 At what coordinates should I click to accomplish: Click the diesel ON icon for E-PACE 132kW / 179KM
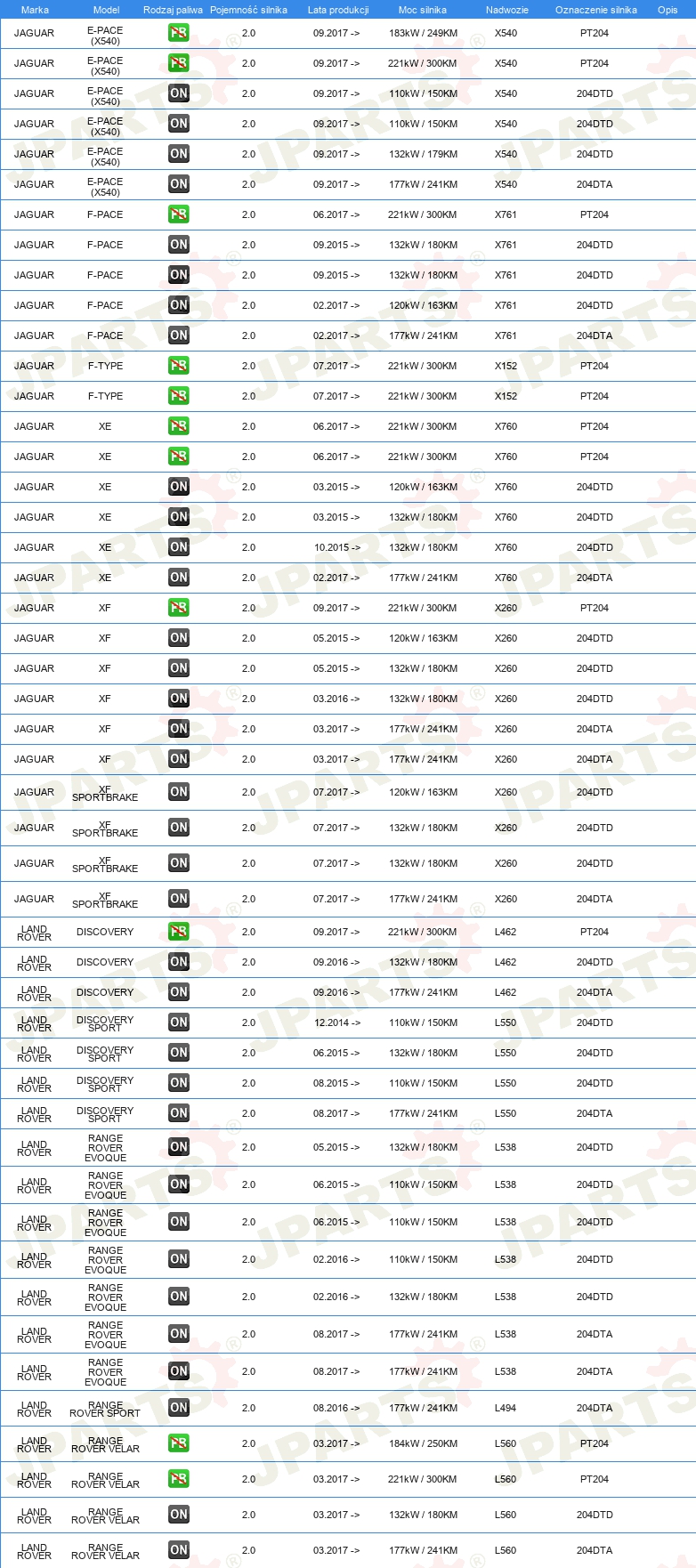click(179, 154)
